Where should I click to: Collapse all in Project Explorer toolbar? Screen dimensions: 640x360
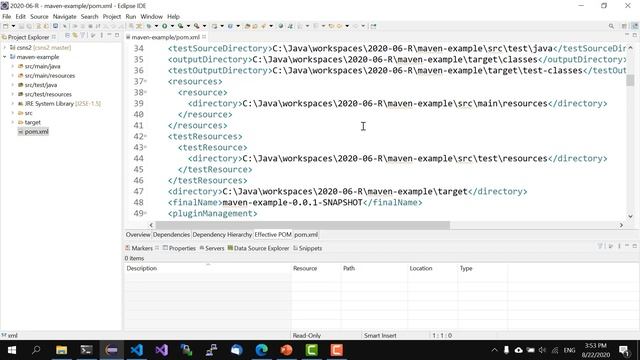[67, 36]
